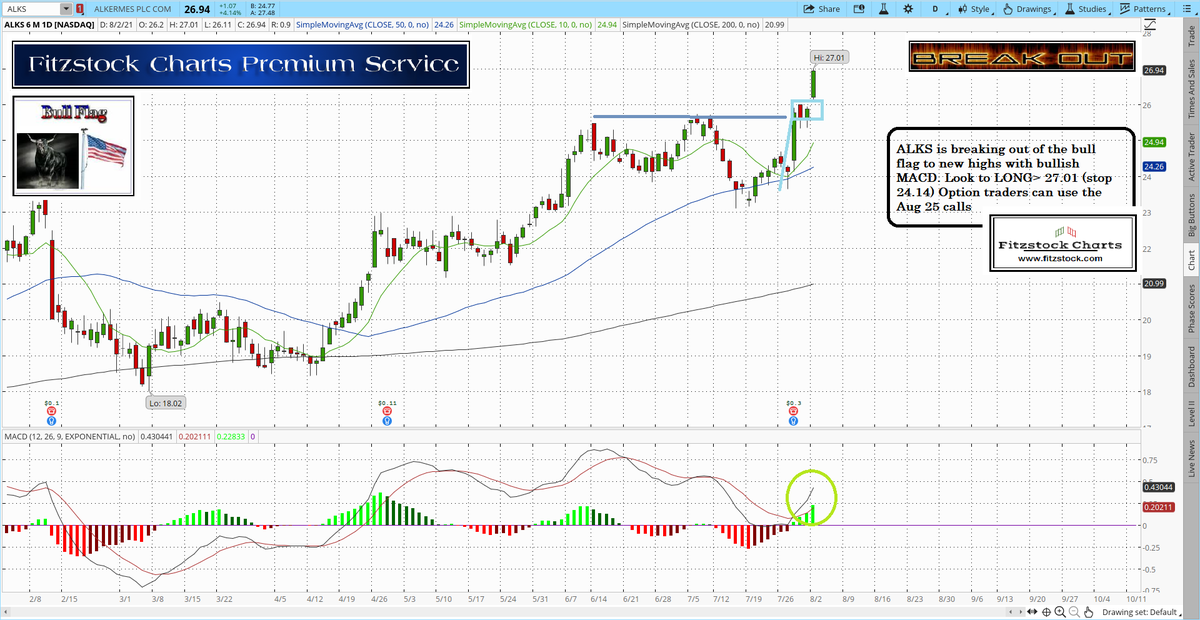
Task: Click the red alert badge next to ALKS
Action: coord(79,8)
